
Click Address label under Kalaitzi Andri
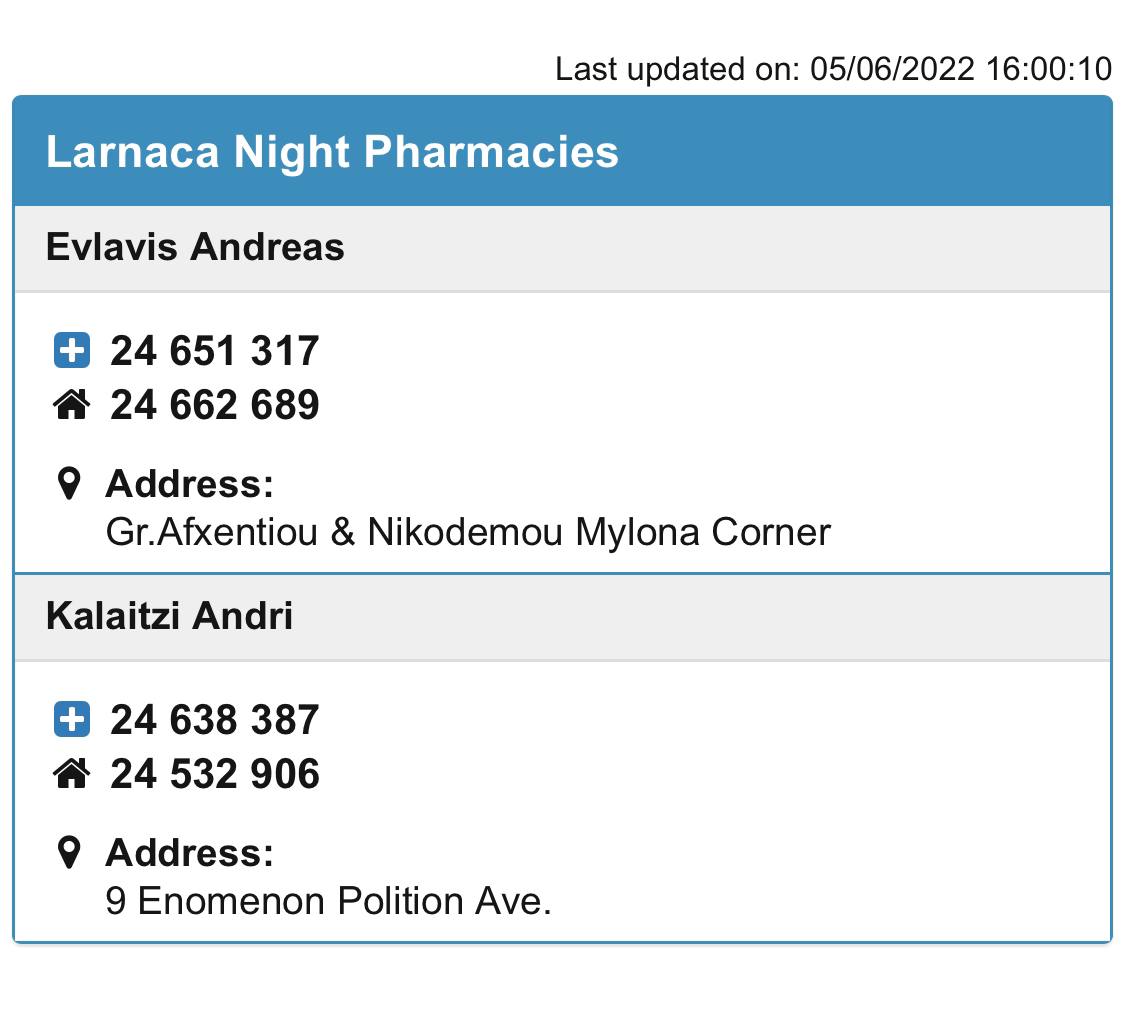[x=189, y=854]
